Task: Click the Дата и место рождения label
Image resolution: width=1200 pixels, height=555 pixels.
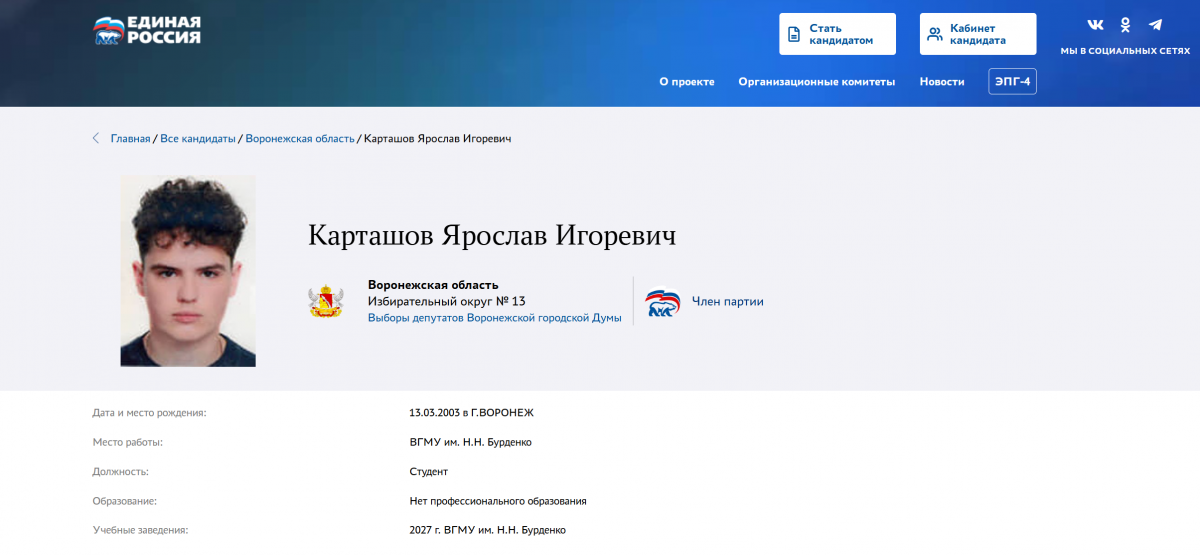Action: pyautogui.click(x=150, y=413)
